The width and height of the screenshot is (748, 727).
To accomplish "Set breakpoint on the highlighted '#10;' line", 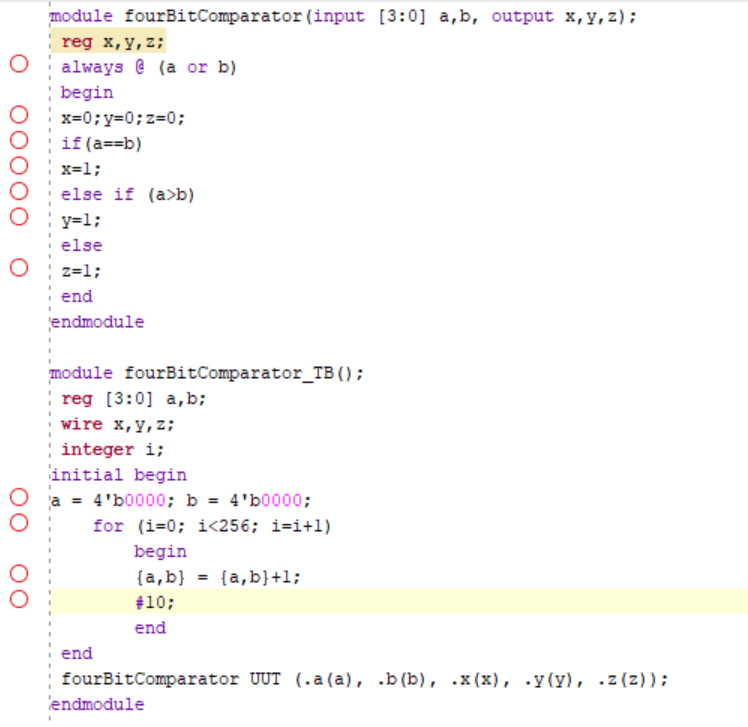I will [x=18, y=602].
